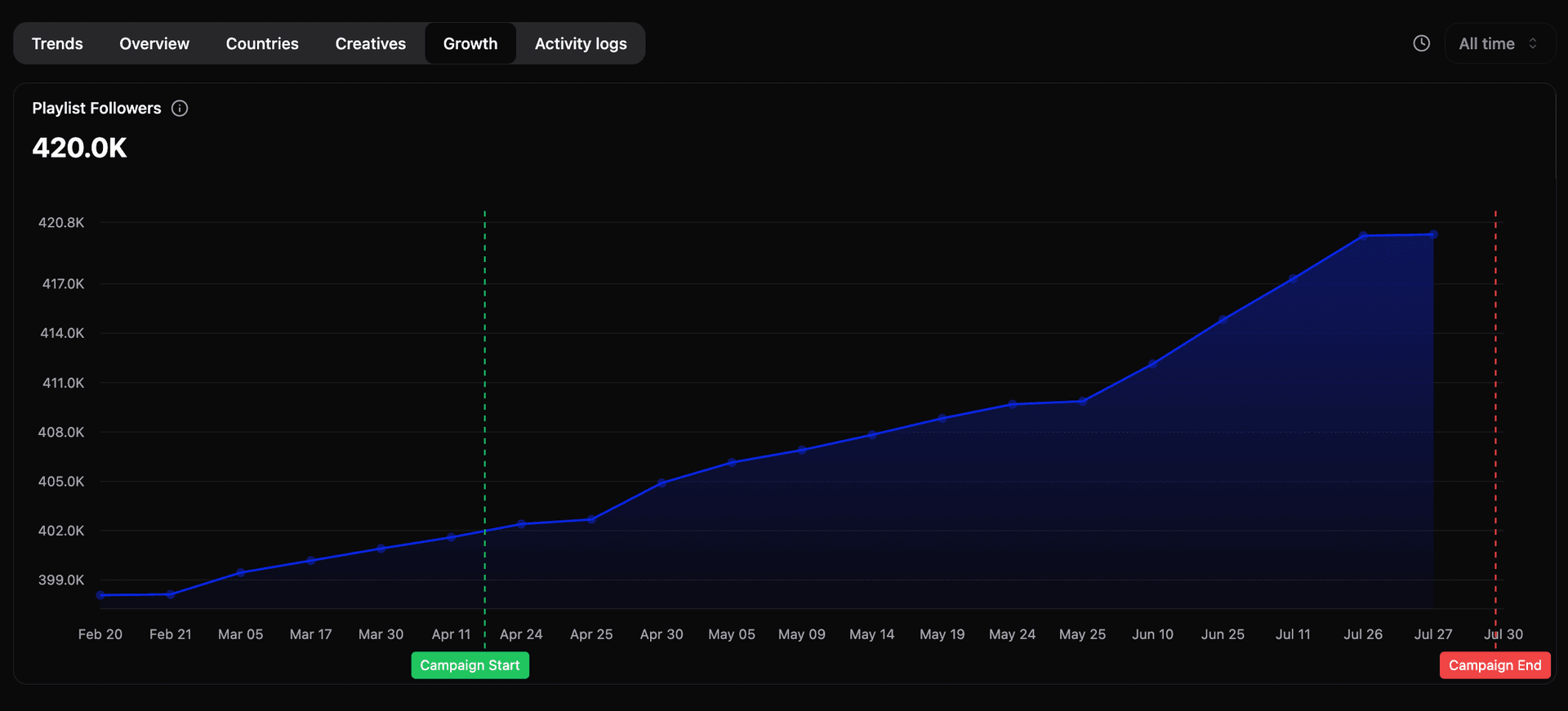
Task: Open the Activity logs tab
Action: 581,43
